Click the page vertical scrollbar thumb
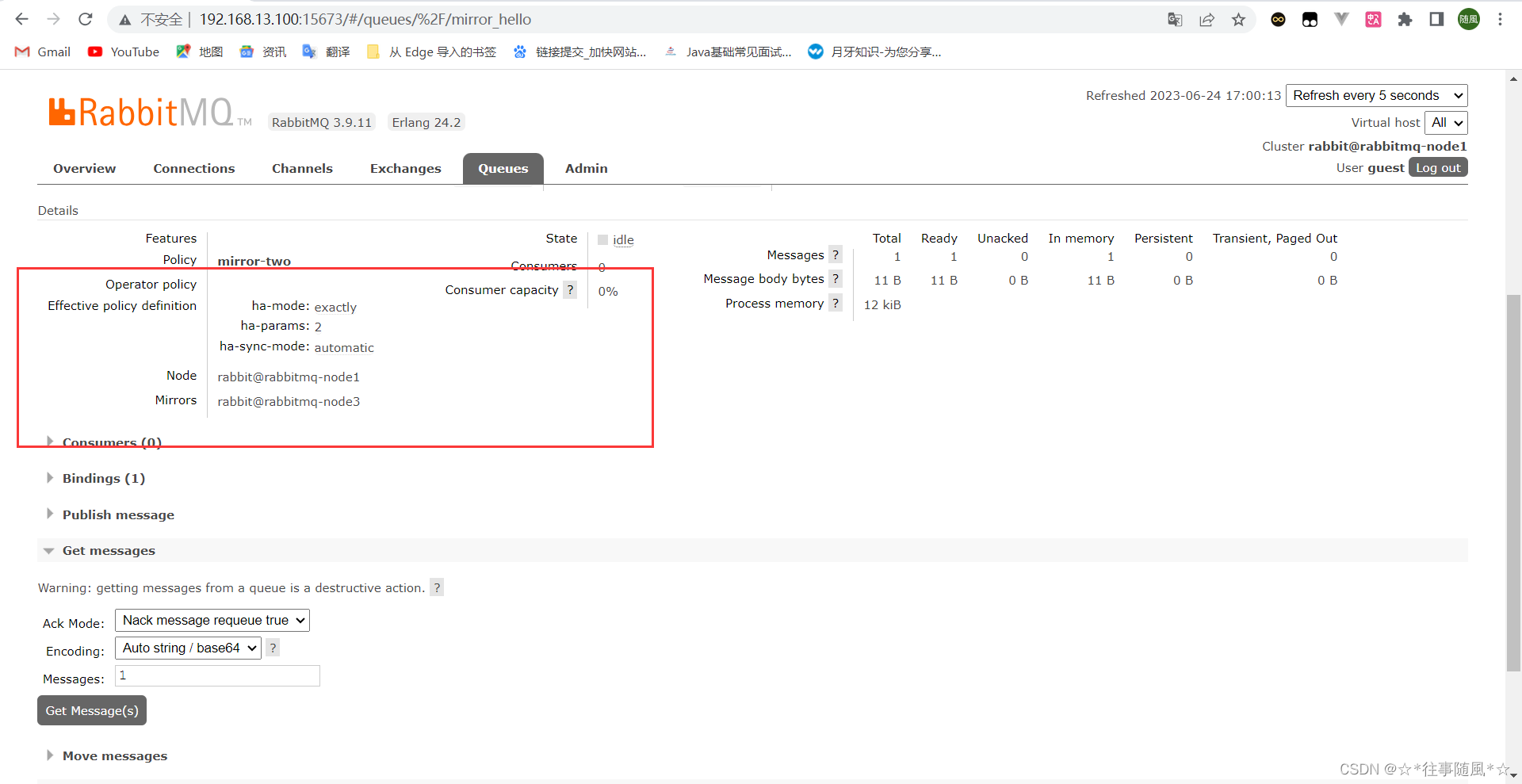Screen dimensions: 1522x784 [1513, 483]
